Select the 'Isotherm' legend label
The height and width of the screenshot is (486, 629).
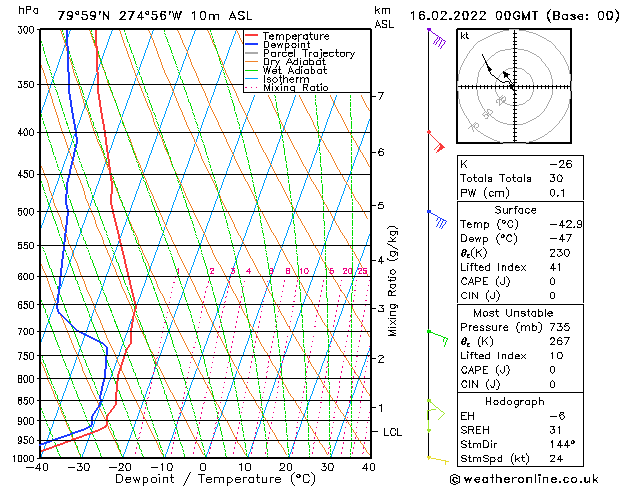(x=286, y=79)
